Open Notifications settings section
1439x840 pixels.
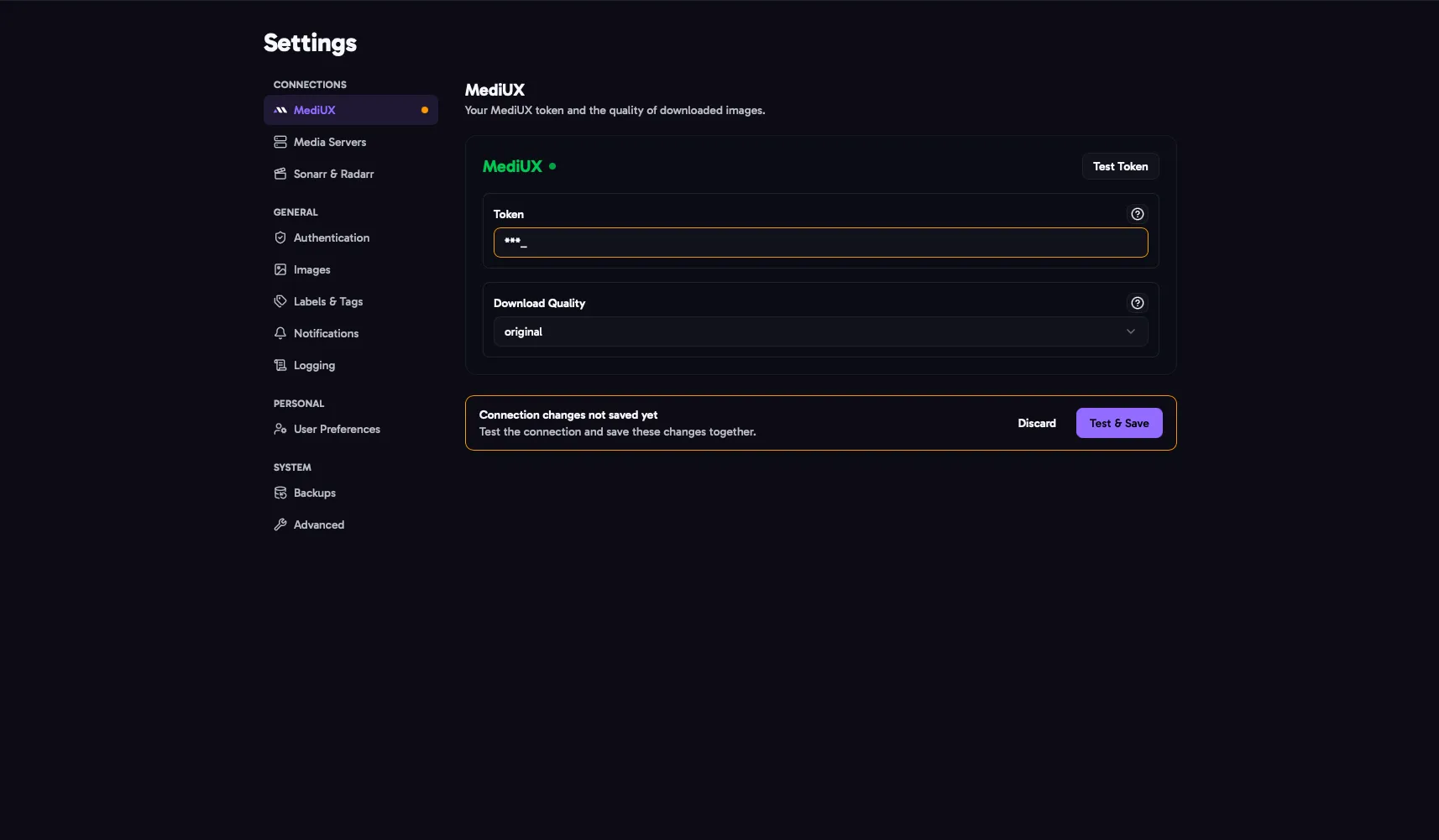(x=351, y=333)
